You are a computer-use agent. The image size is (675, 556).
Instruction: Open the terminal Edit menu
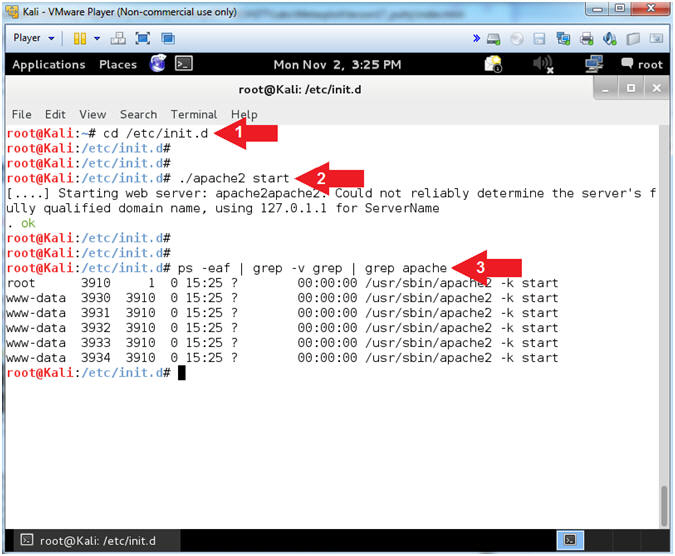point(55,114)
